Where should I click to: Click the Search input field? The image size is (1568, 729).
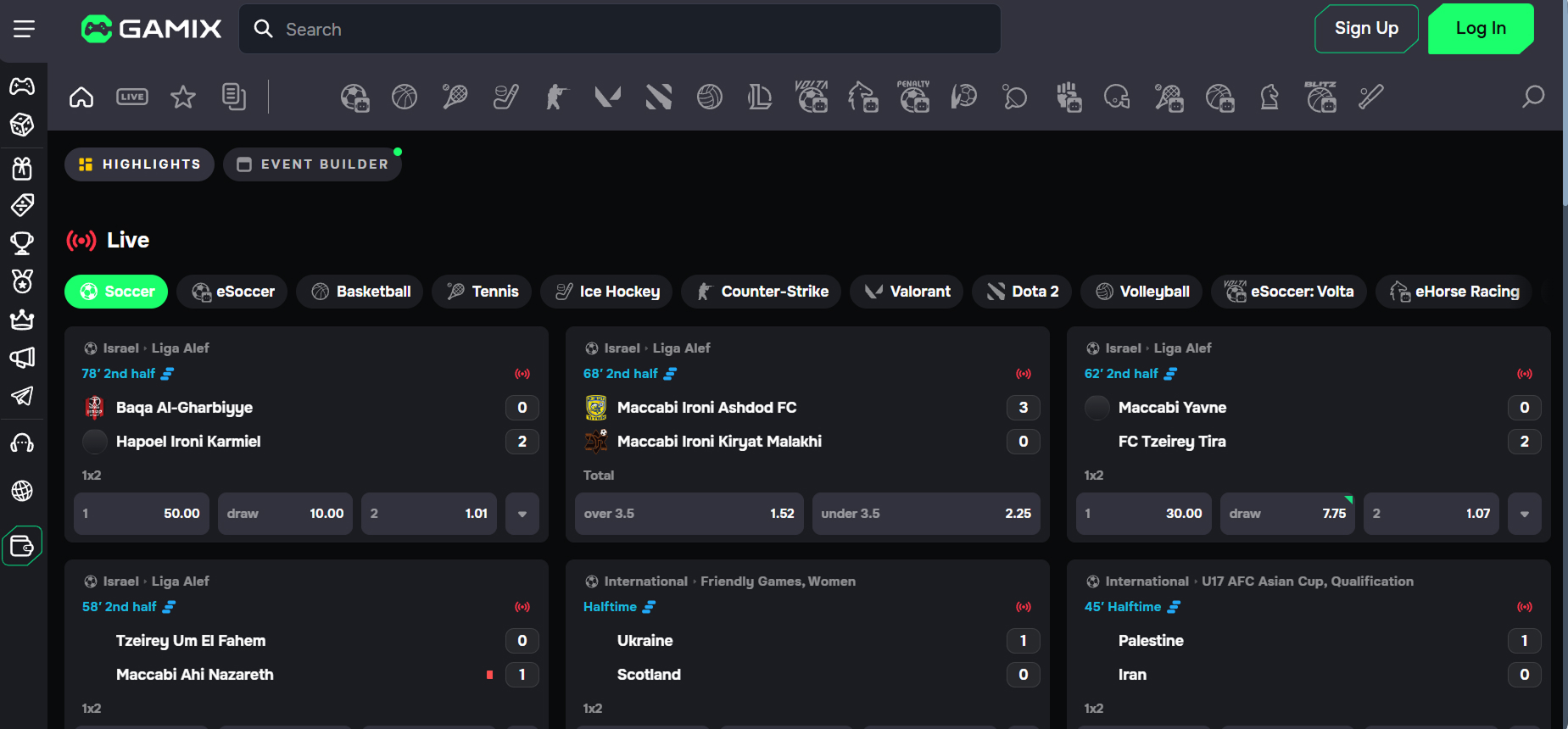(619, 29)
